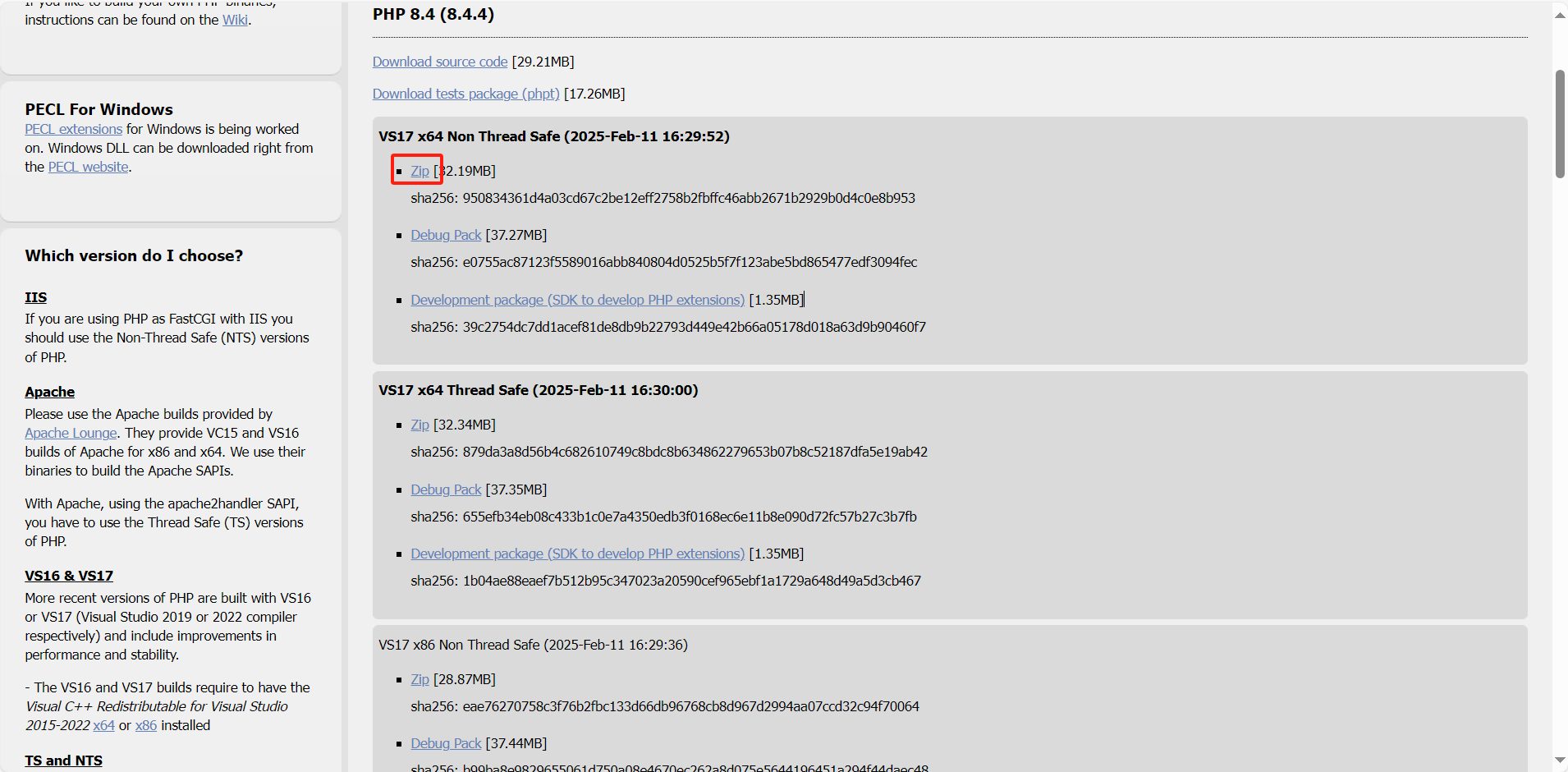1568x772 pixels.
Task: Download x64 Thread Safe Debug Pack
Action: [446, 489]
